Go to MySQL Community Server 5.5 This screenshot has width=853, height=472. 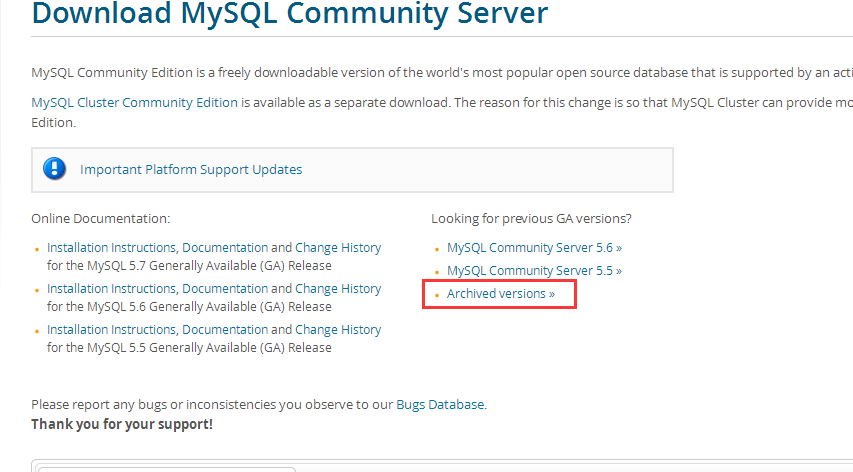pos(534,271)
